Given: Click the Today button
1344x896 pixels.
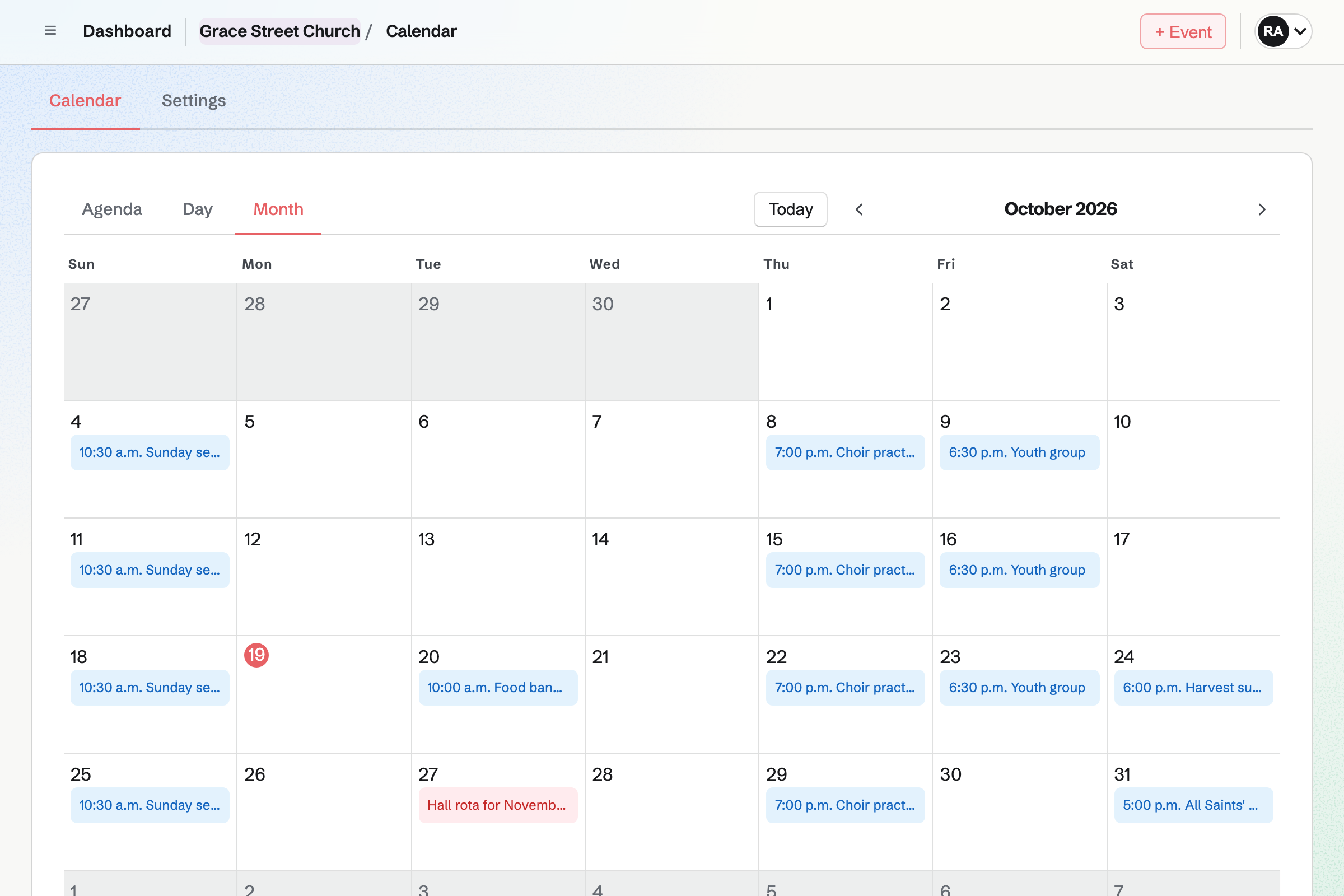Looking at the screenshot, I should point(790,209).
